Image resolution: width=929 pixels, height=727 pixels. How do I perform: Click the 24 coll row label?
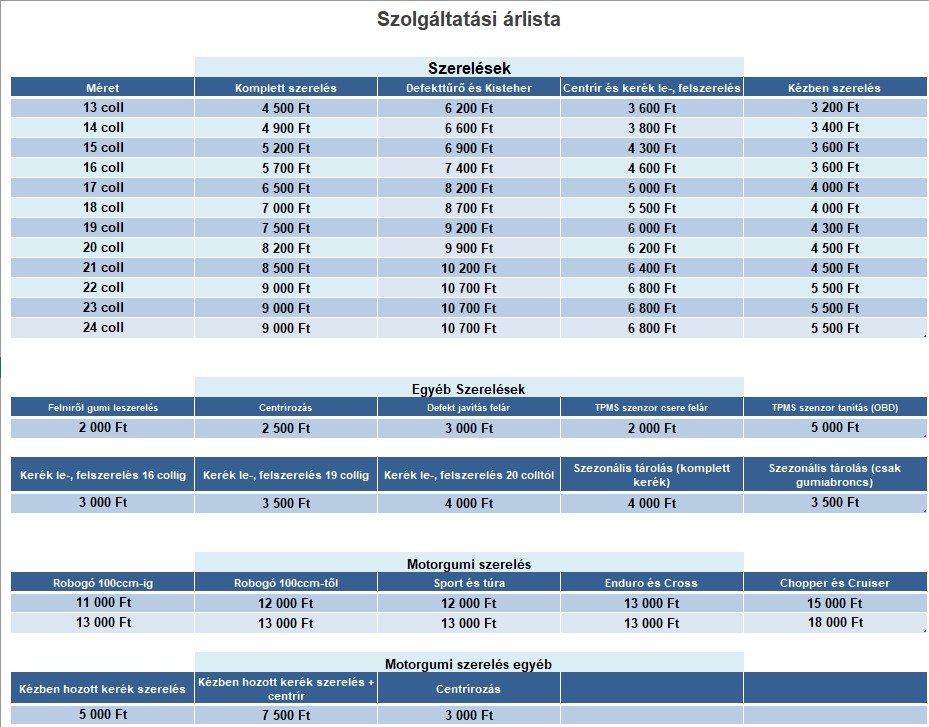[x=103, y=327]
